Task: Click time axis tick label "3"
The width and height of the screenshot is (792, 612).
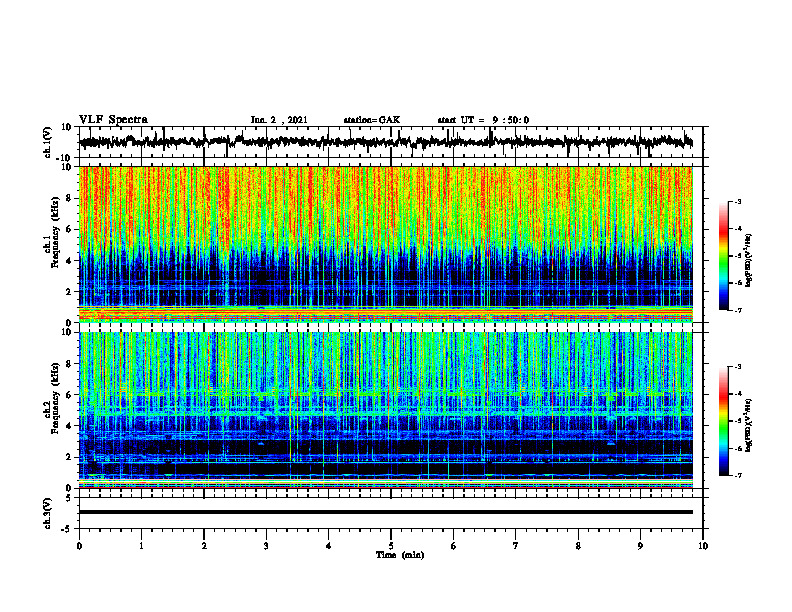Action: coord(266,546)
